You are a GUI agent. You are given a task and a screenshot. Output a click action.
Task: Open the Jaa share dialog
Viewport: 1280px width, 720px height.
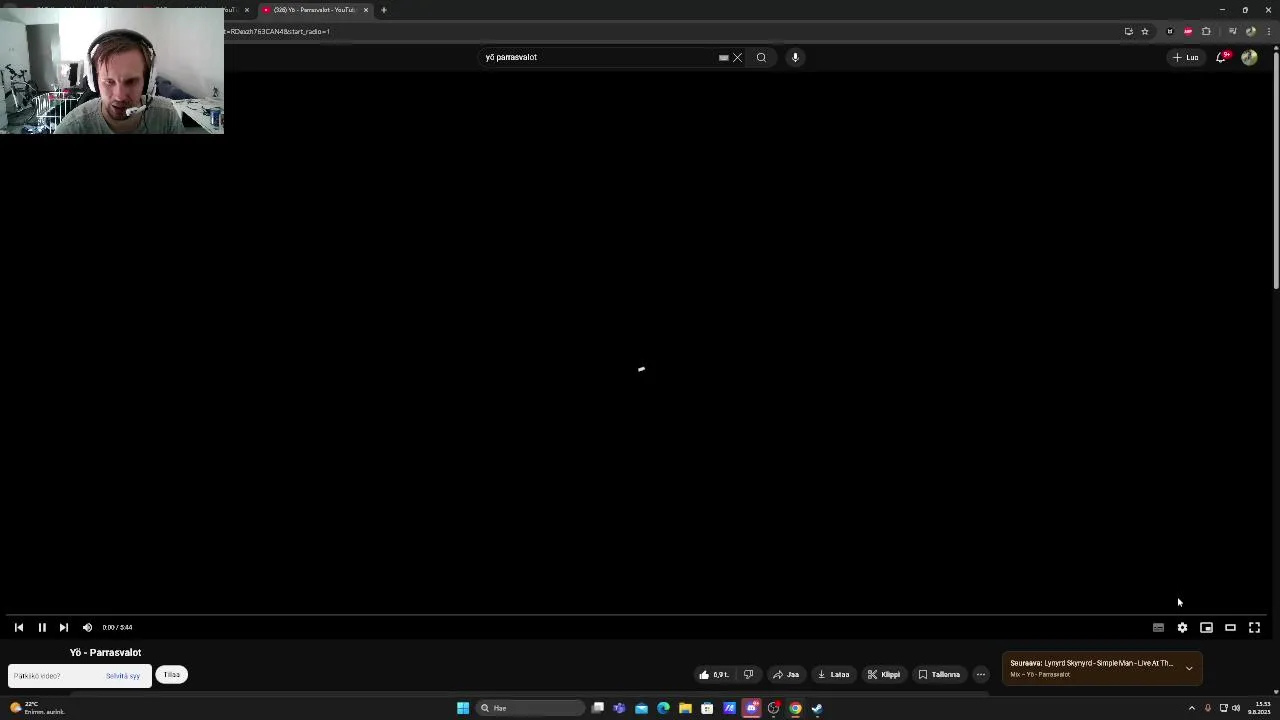[x=786, y=674]
